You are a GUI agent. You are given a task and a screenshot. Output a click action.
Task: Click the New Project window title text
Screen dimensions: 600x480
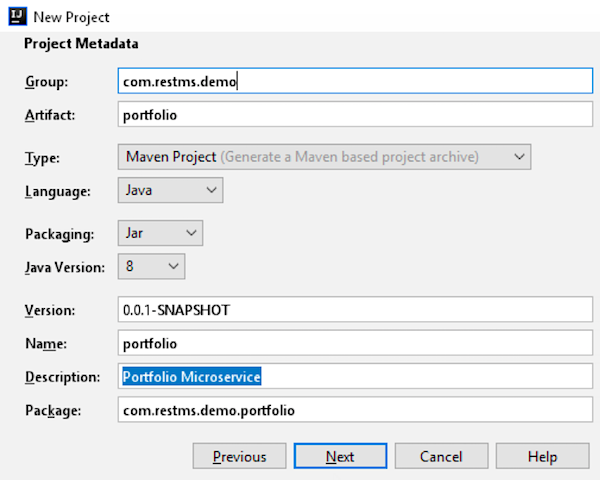[72, 17]
